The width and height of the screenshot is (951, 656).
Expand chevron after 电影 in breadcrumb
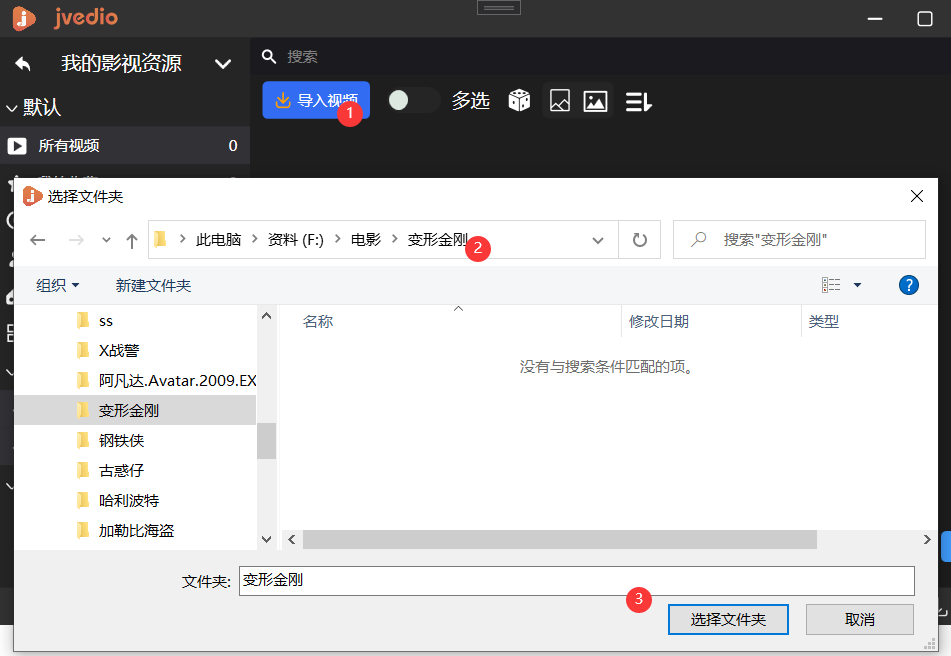tap(394, 239)
